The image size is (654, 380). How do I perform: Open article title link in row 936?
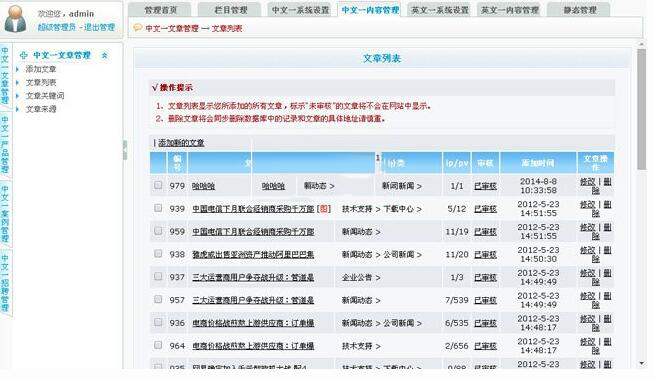coord(253,323)
